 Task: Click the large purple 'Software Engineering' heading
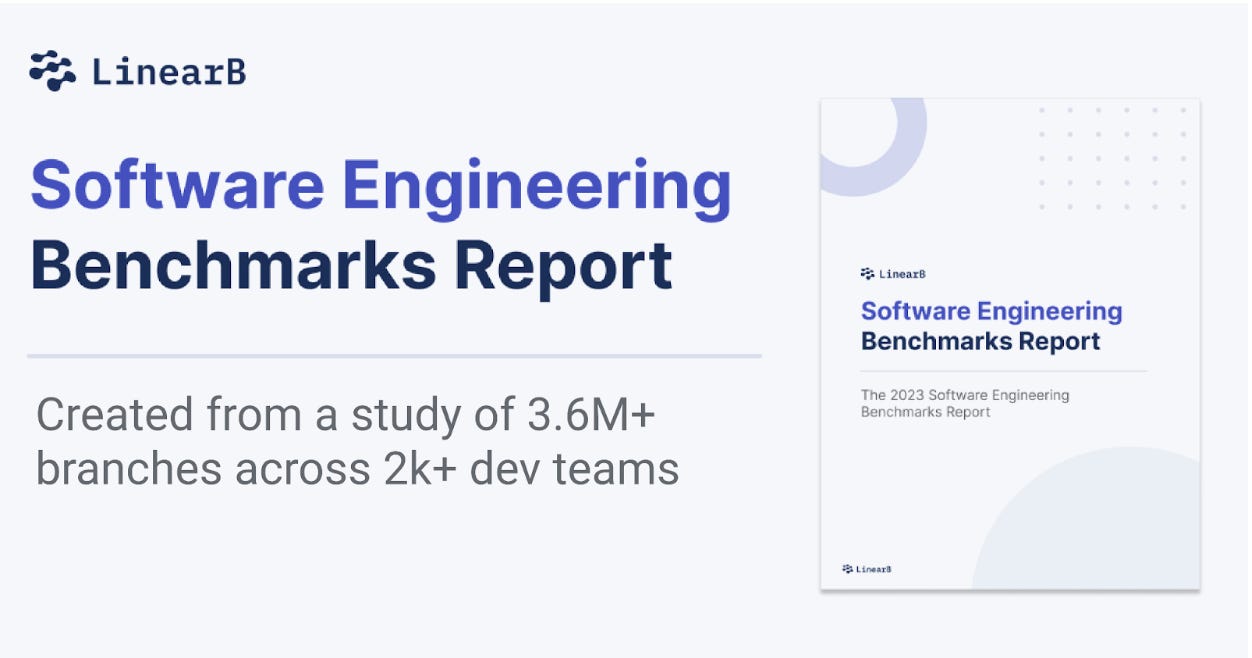(x=381, y=187)
